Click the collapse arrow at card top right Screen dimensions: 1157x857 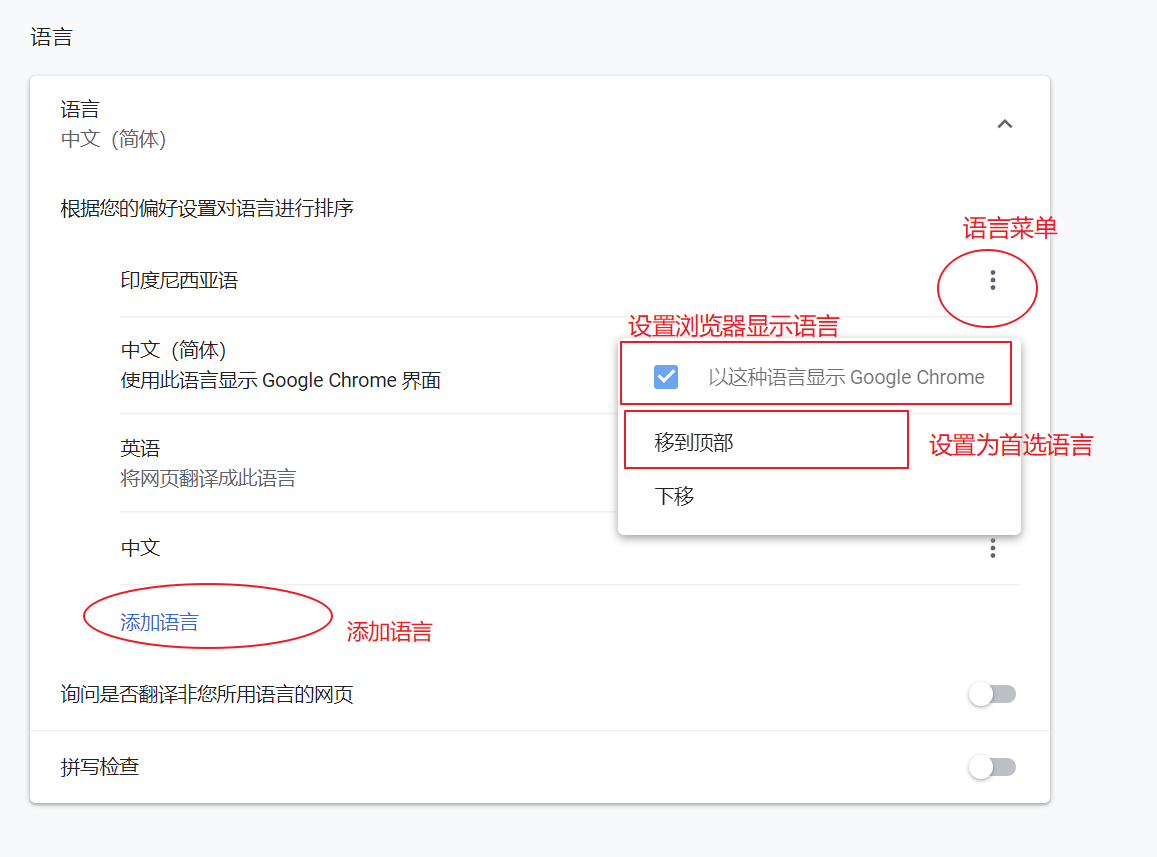[1005, 123]
